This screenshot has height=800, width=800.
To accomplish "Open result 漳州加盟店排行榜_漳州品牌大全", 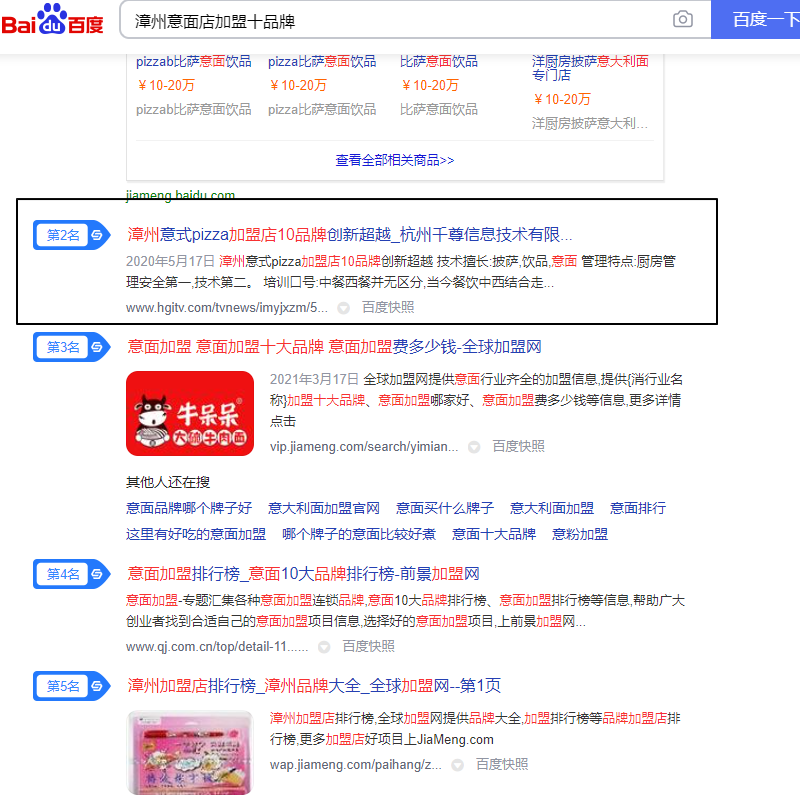I will 314,686.
